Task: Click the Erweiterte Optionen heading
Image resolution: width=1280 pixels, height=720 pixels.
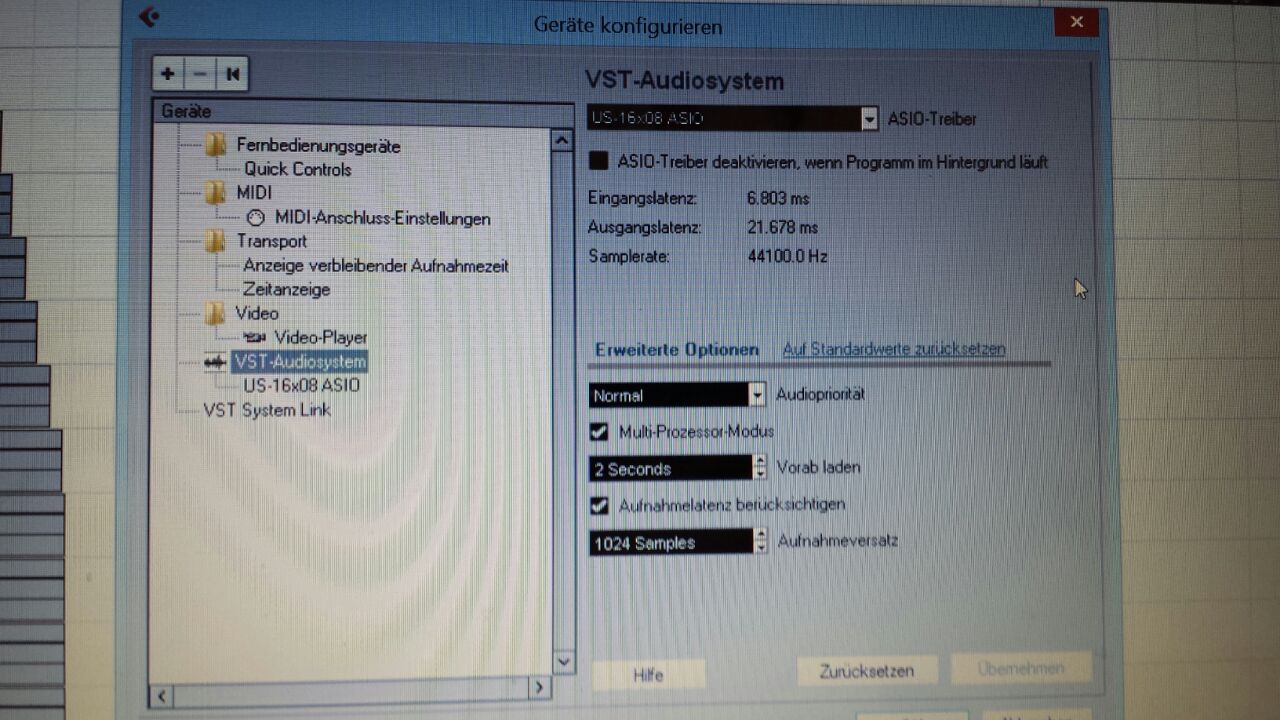Action: 677,350
